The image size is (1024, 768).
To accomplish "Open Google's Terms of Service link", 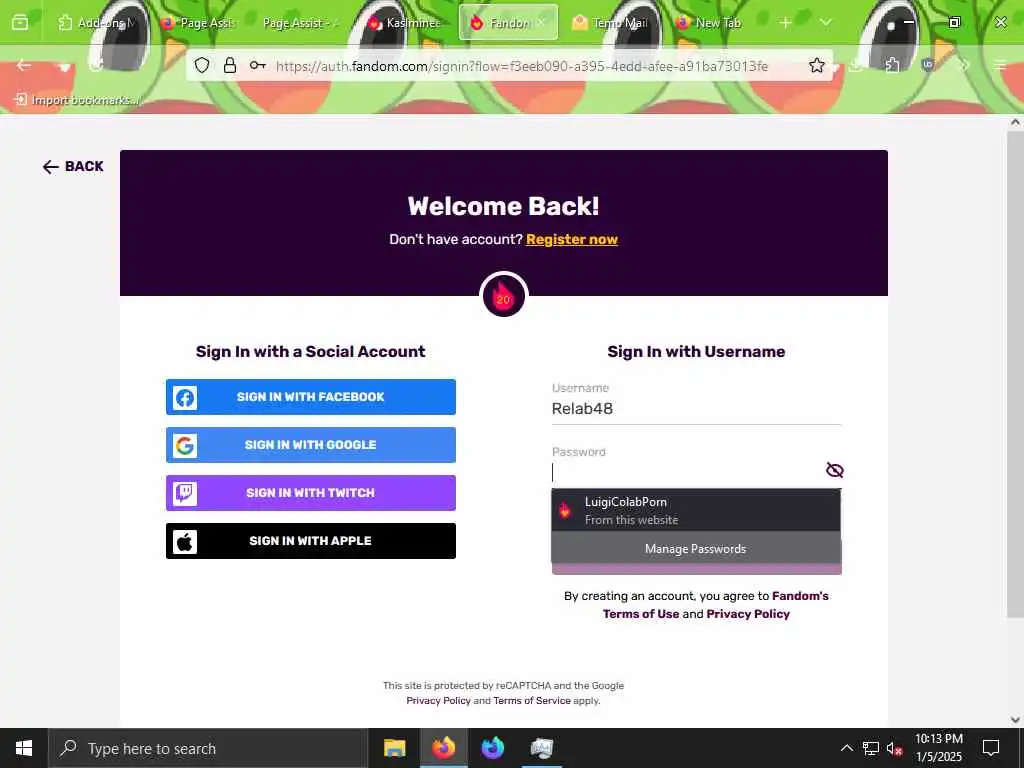I will tap(532, 701).
